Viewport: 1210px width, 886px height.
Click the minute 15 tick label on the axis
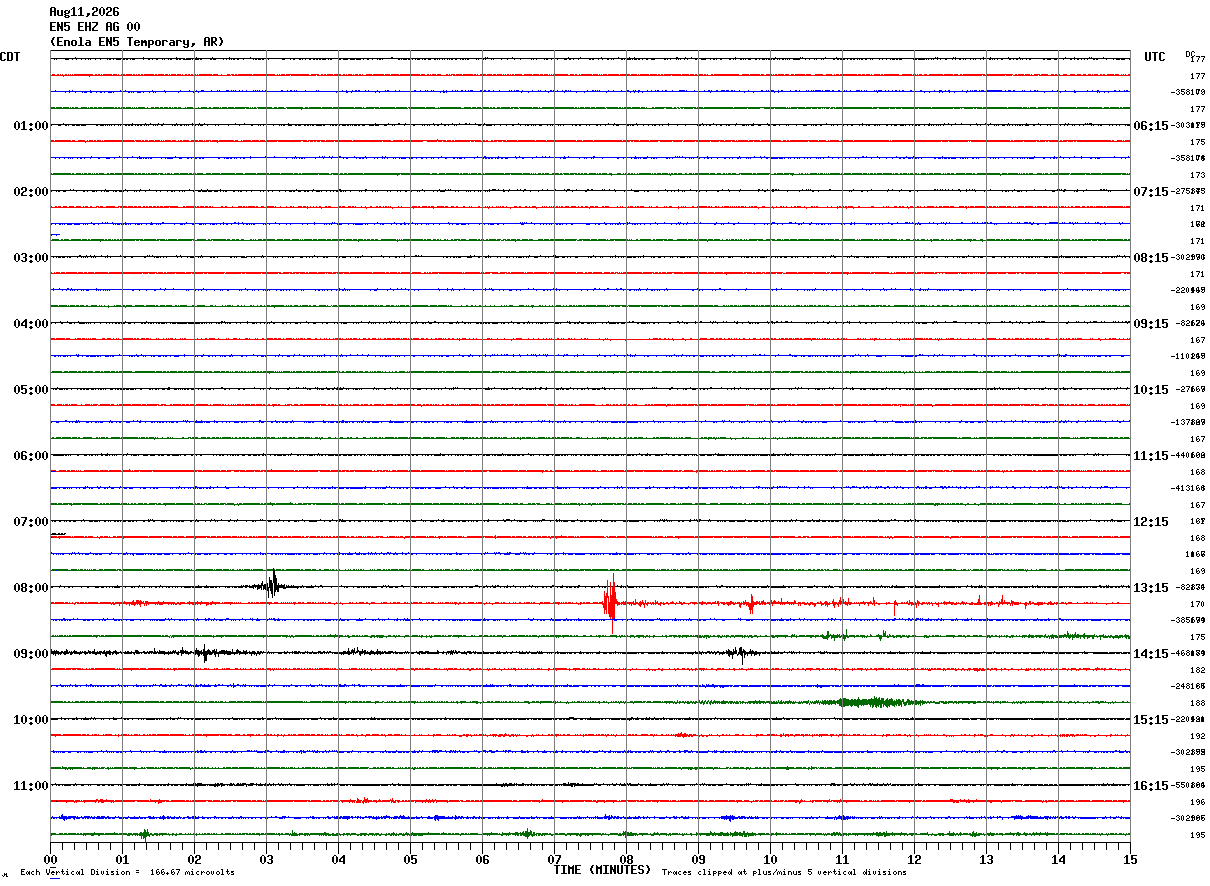click(1130, 859)
